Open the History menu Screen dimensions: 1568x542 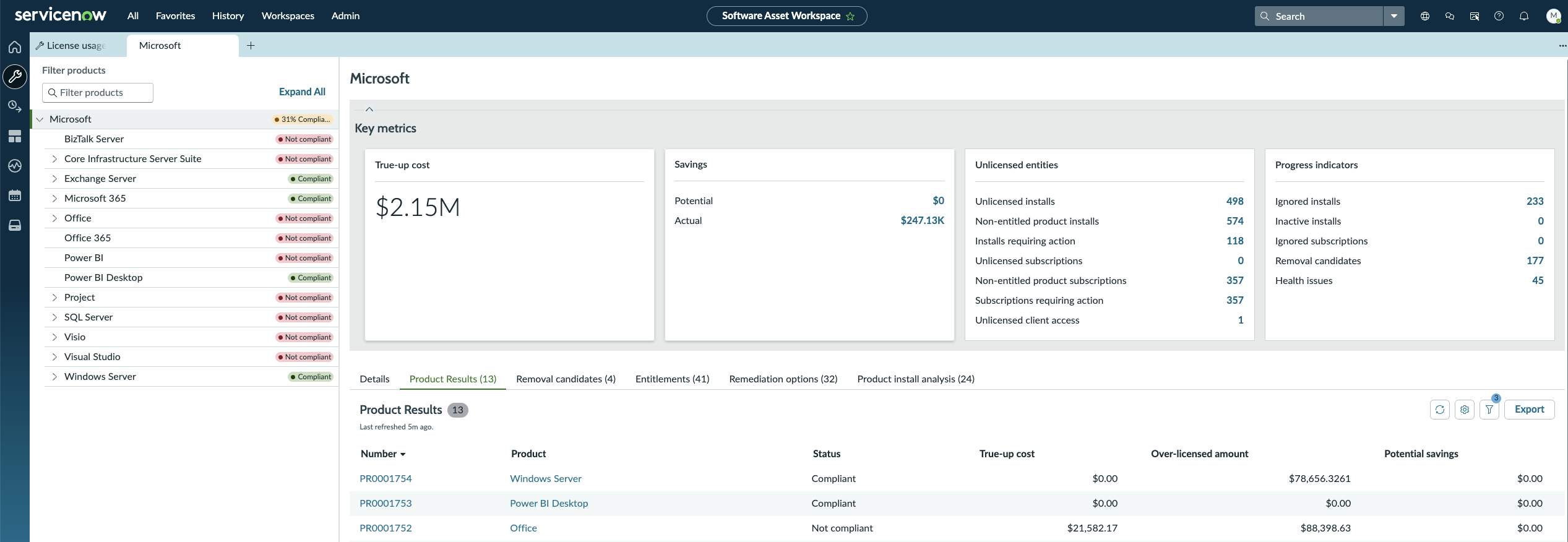pos(228,16)
